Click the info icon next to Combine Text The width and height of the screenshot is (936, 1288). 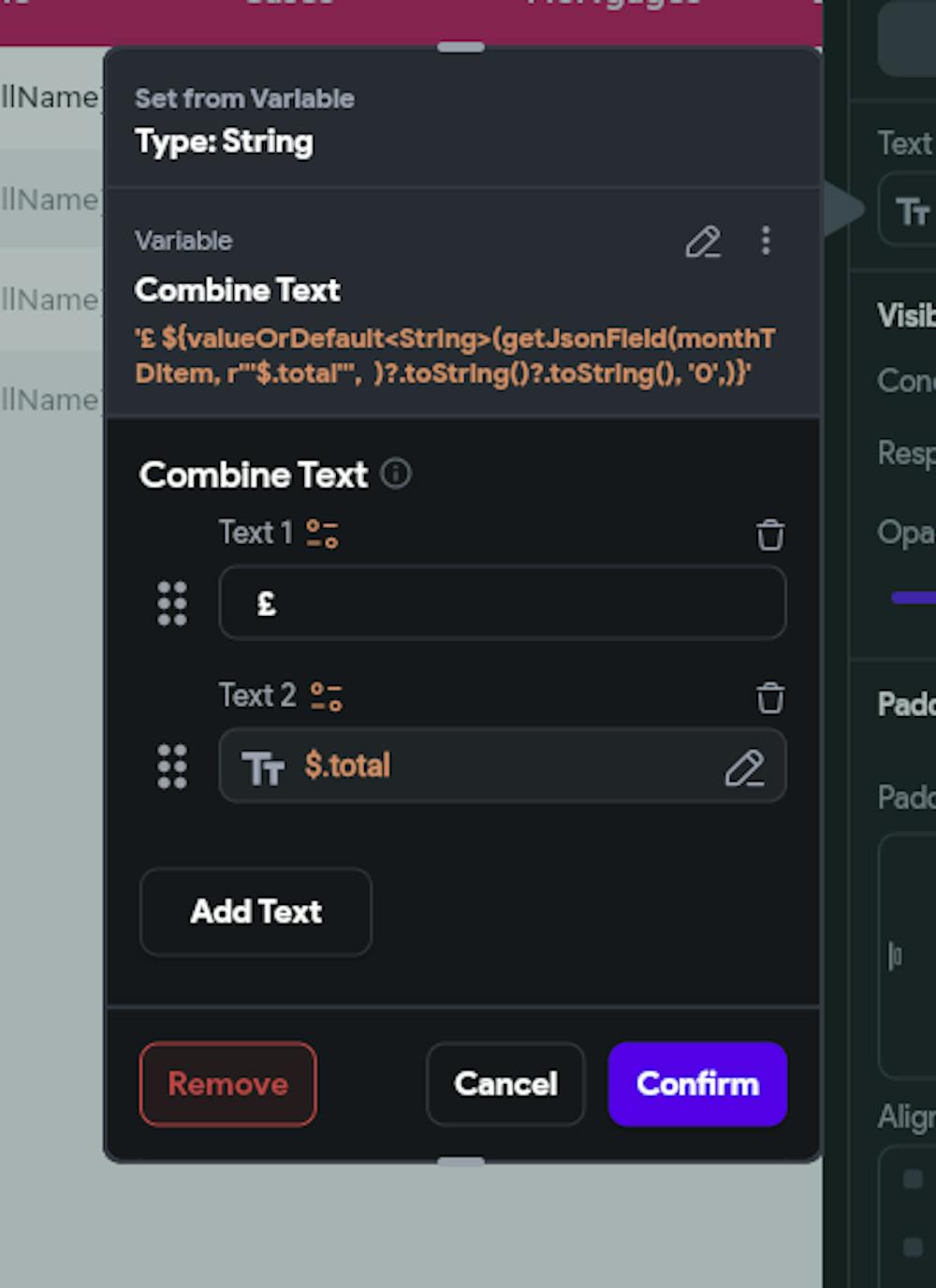pyautogui.click(x=397, y=474)
